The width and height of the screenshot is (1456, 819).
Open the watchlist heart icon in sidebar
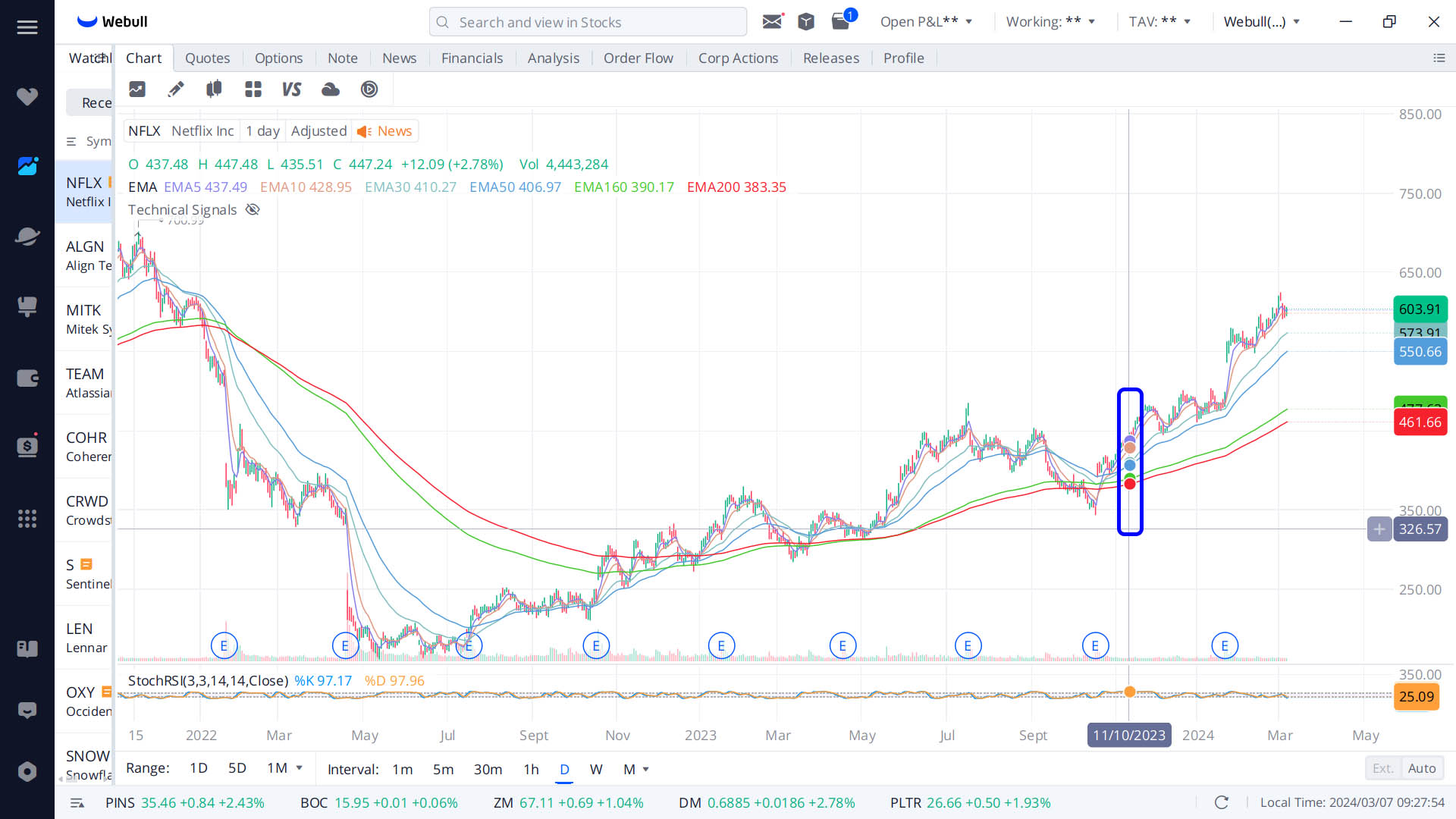pos(27,96)
